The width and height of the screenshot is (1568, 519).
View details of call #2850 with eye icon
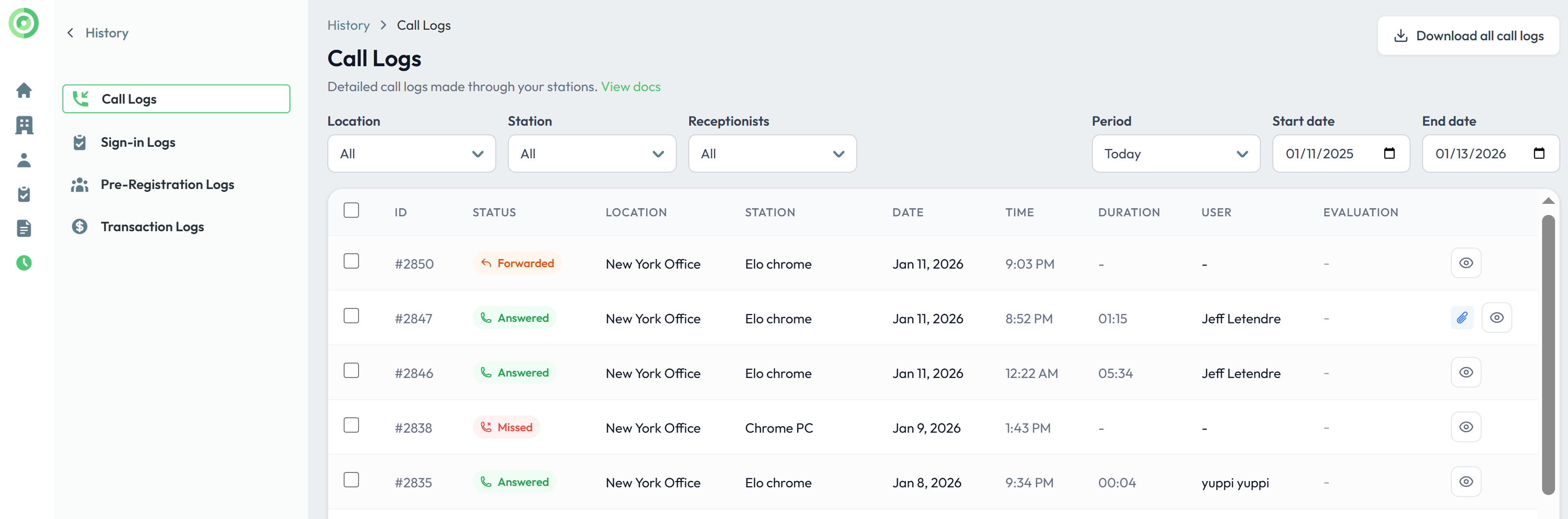click(1466, 263)
